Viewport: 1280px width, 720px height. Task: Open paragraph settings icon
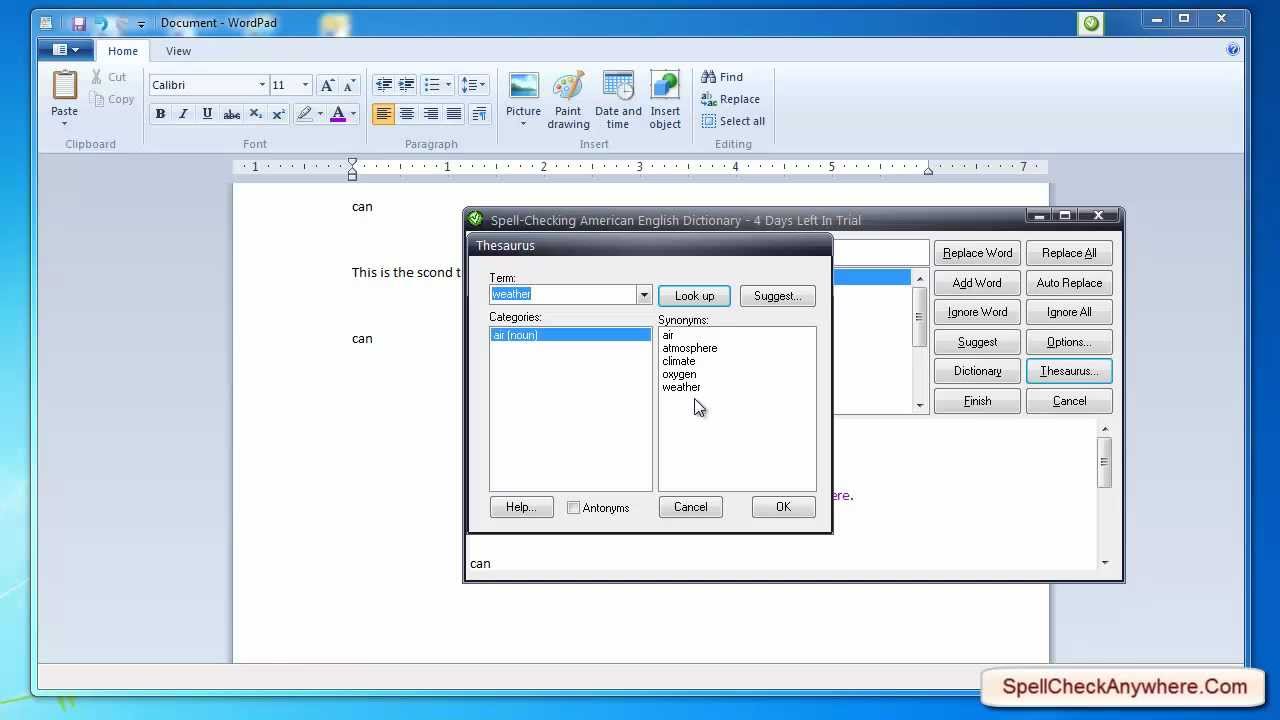coord(479,114)
